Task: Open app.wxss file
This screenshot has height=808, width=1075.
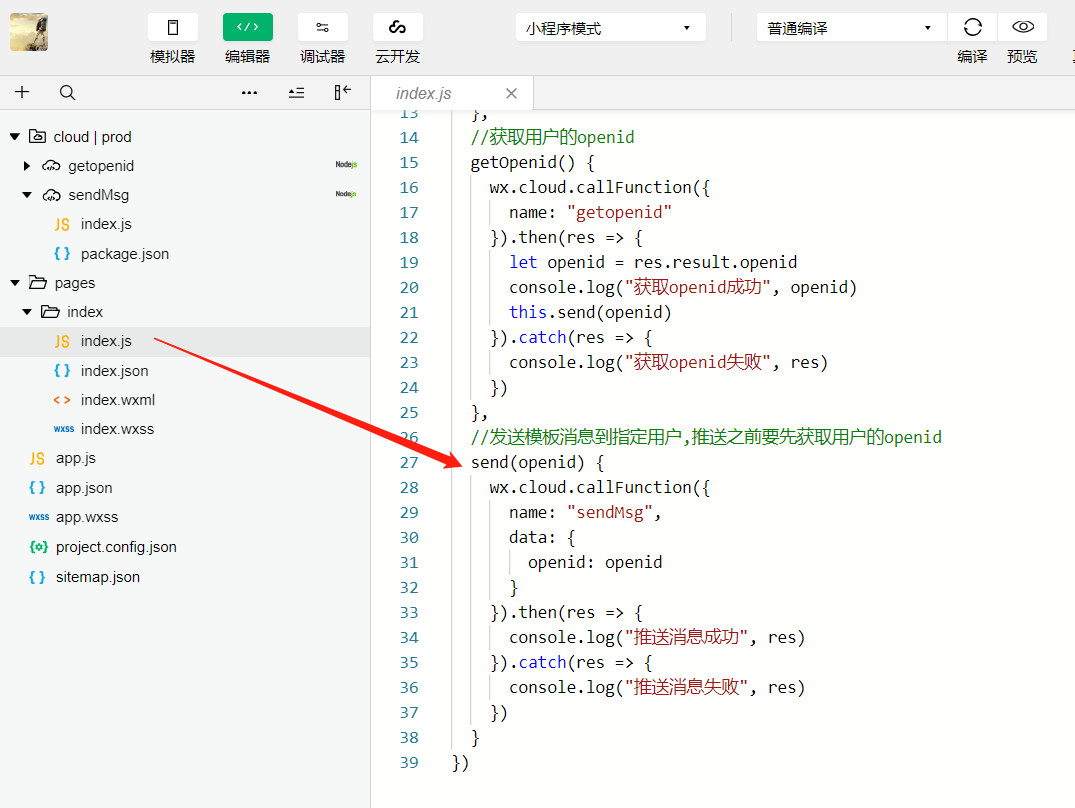Action: click(86, 517)
